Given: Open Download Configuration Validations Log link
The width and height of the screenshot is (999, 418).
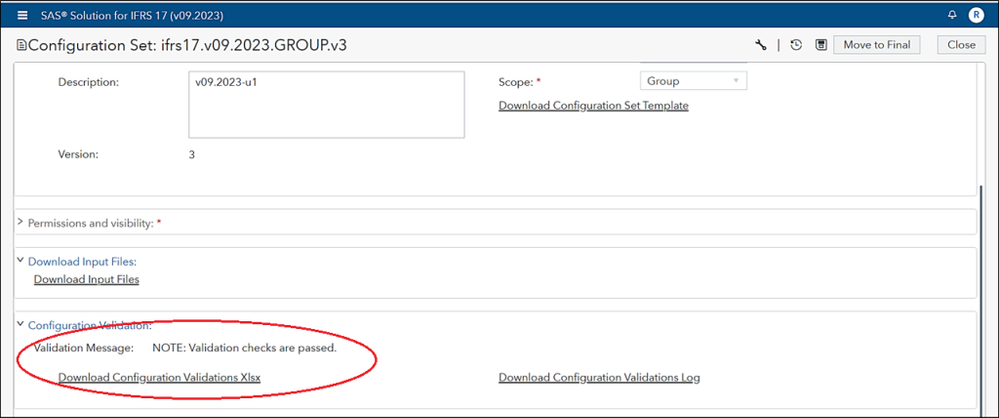Looking at the screenshot, I should (599, 377).
